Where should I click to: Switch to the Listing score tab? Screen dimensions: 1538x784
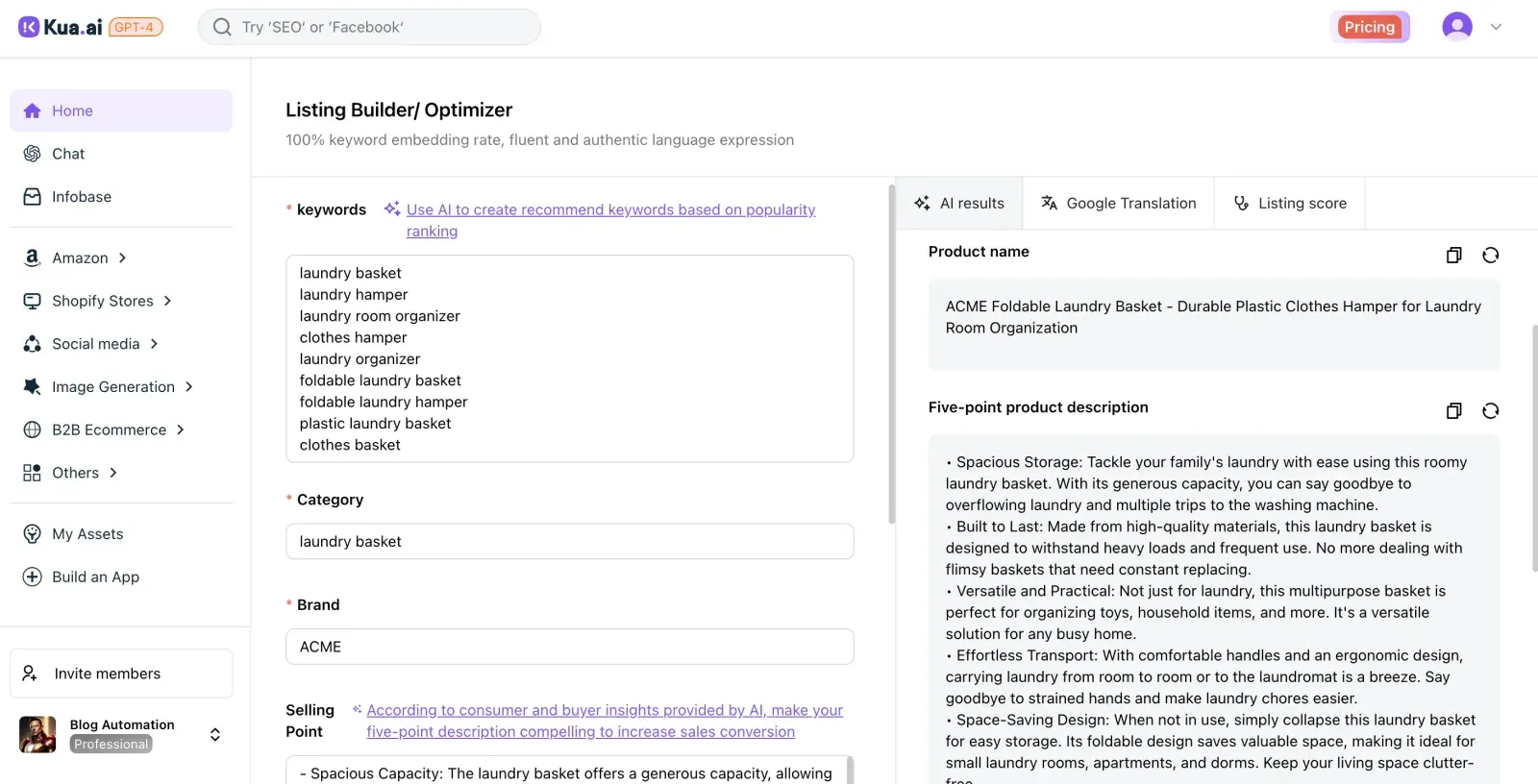click(x=1290, y=203)
